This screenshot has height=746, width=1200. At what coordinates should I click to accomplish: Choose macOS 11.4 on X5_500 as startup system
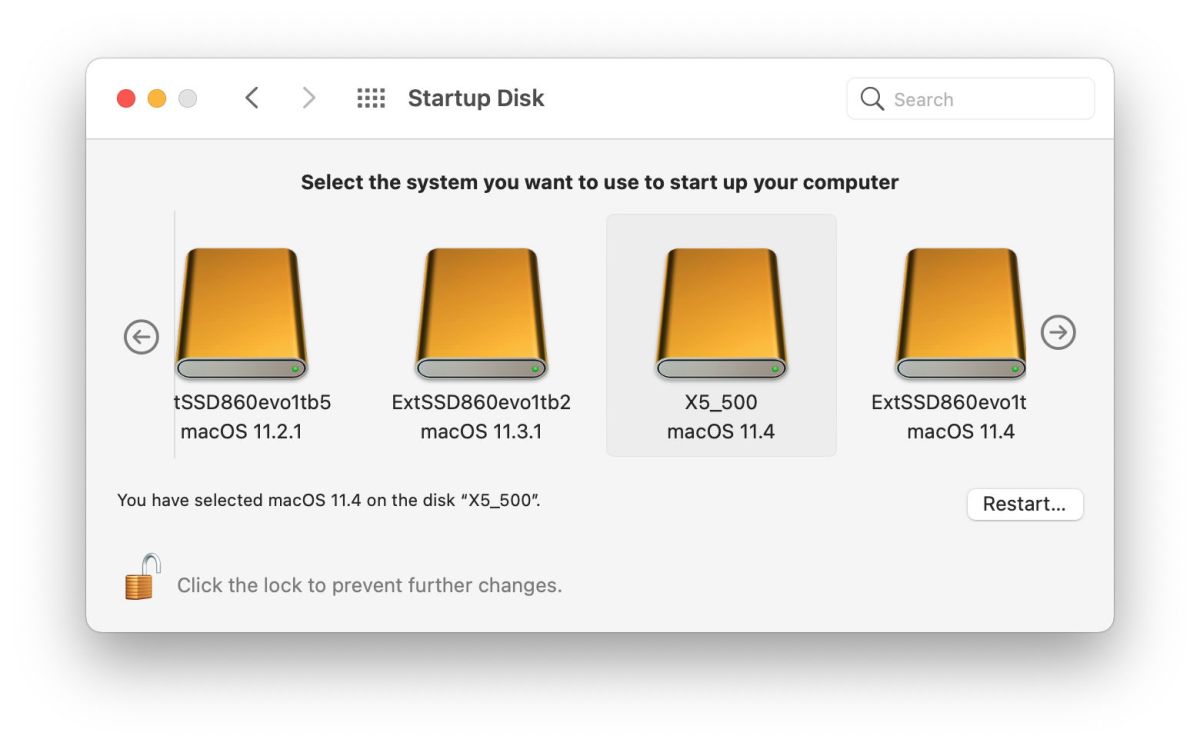coord(721,313)
